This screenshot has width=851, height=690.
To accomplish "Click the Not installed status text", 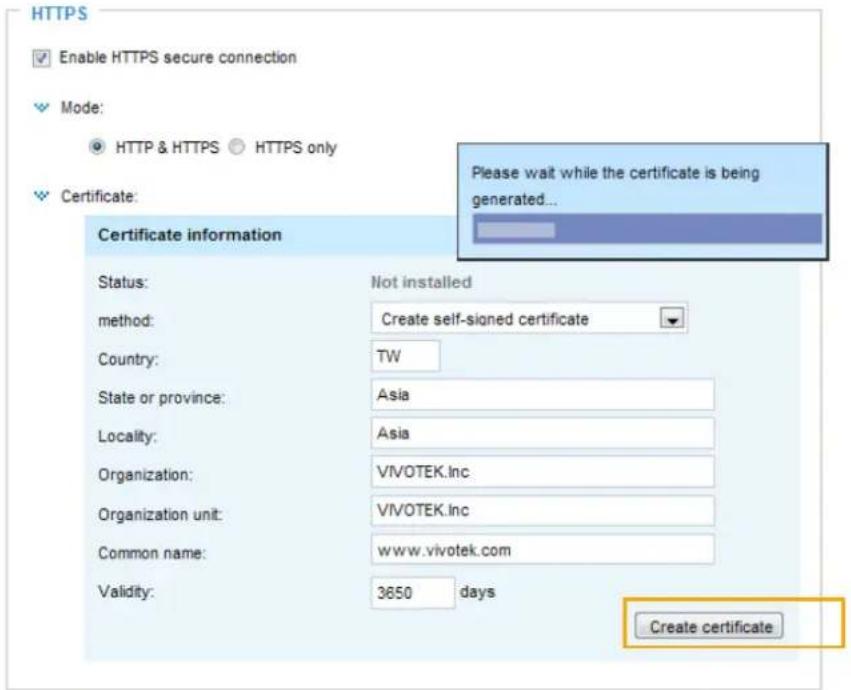I will pyautogui.click(x=421, y=282).
